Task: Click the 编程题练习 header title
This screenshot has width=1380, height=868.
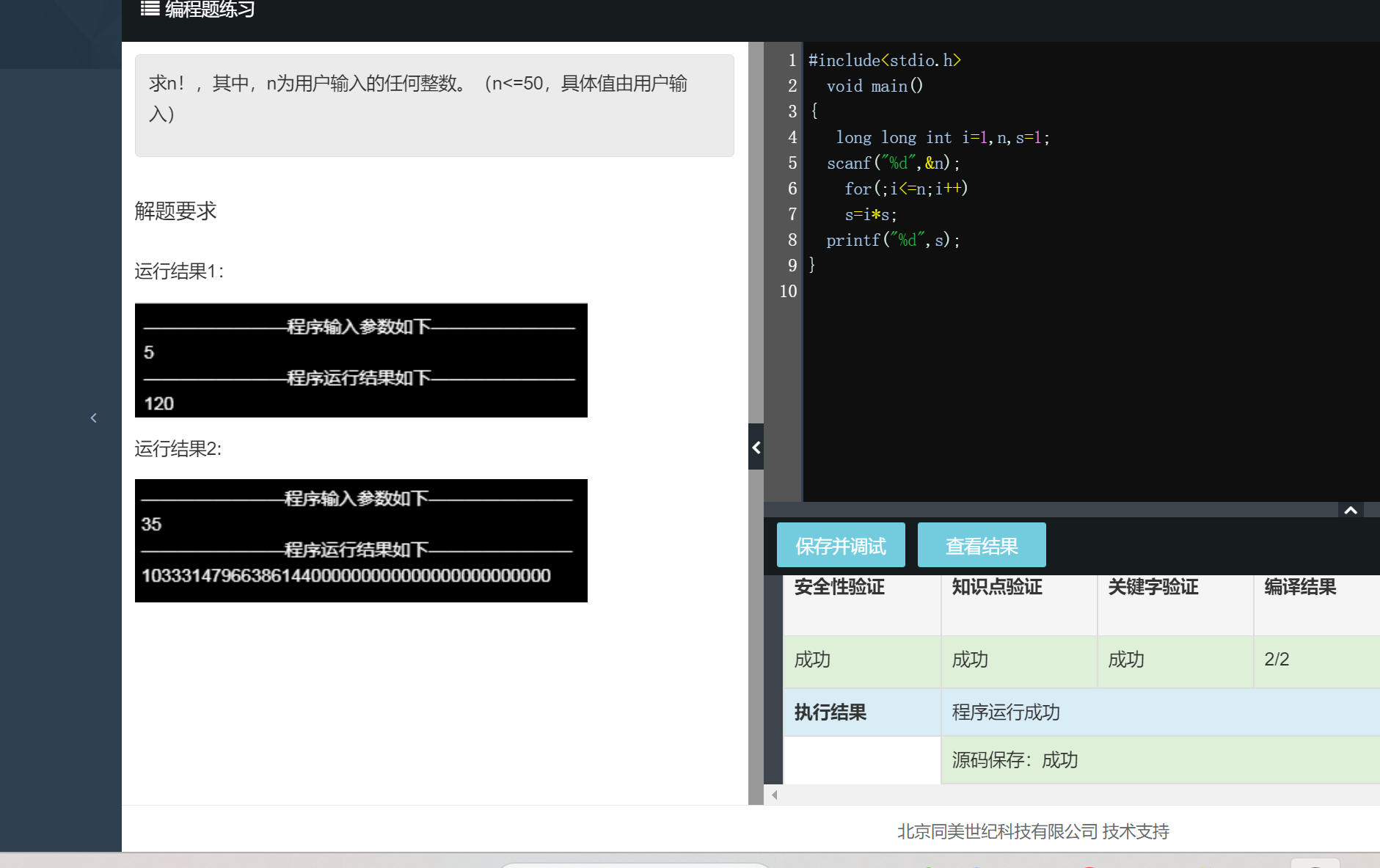Action: point(210,9)
